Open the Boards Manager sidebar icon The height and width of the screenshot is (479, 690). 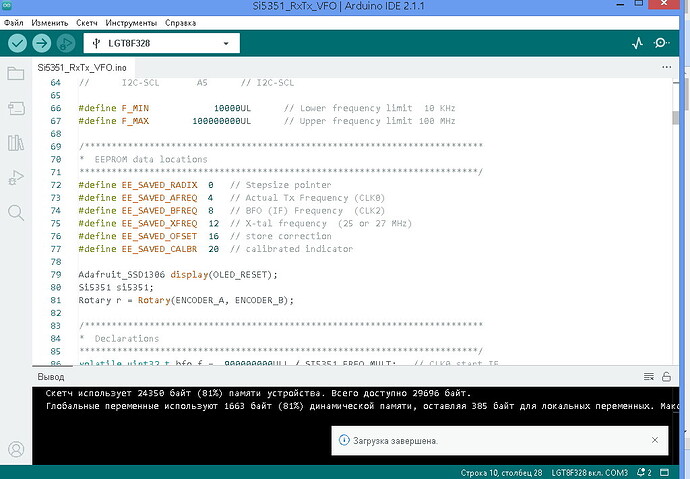pyautogui.click(x=16, y=108)
